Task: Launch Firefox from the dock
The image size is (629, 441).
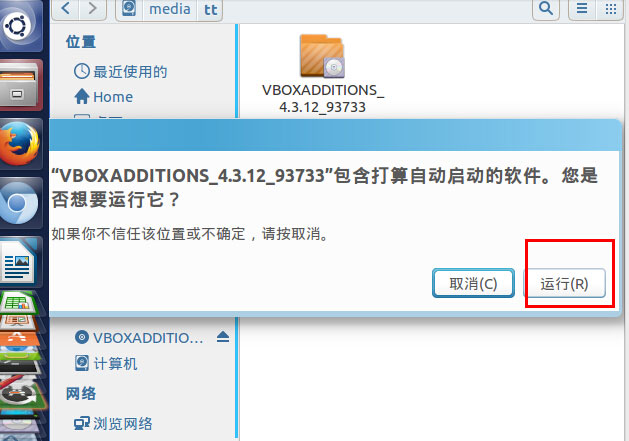Action: point(20,144)
